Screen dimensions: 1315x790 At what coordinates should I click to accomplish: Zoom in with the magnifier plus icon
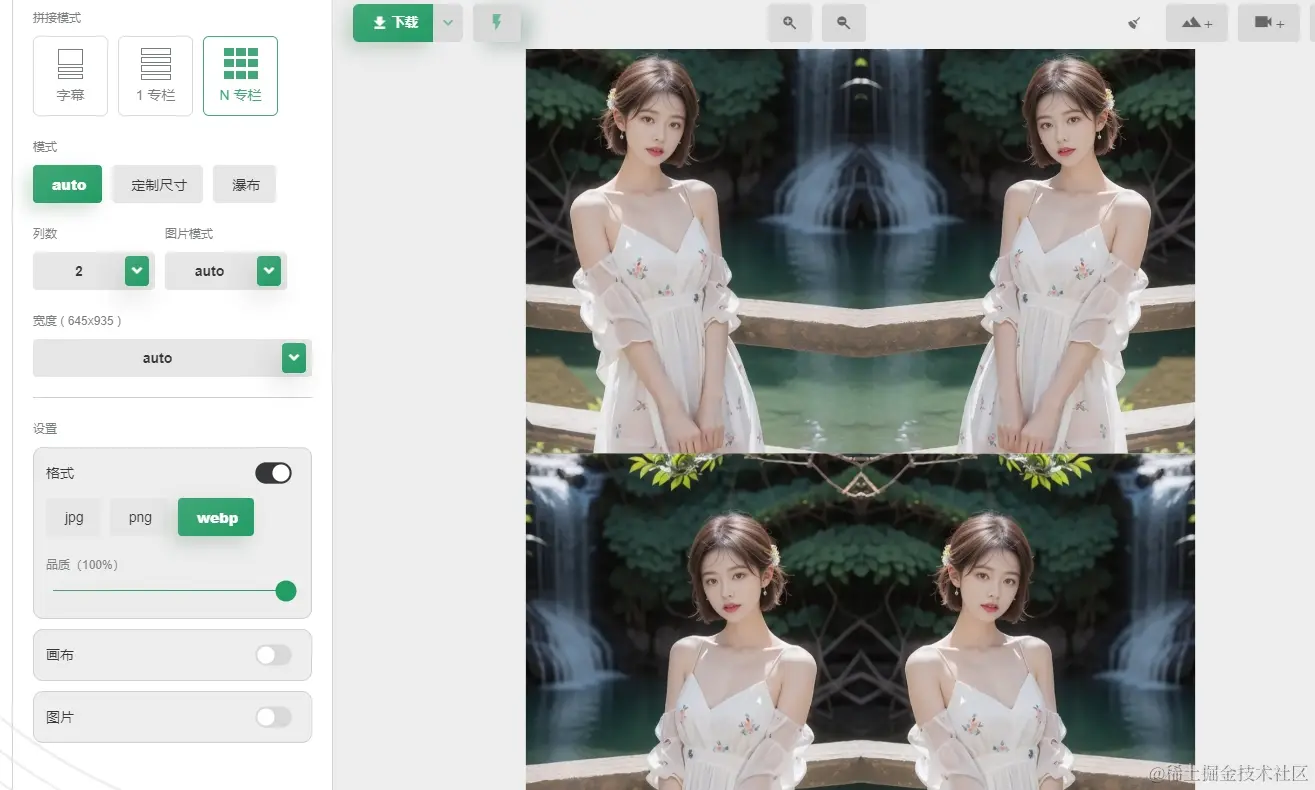point(790,22)
